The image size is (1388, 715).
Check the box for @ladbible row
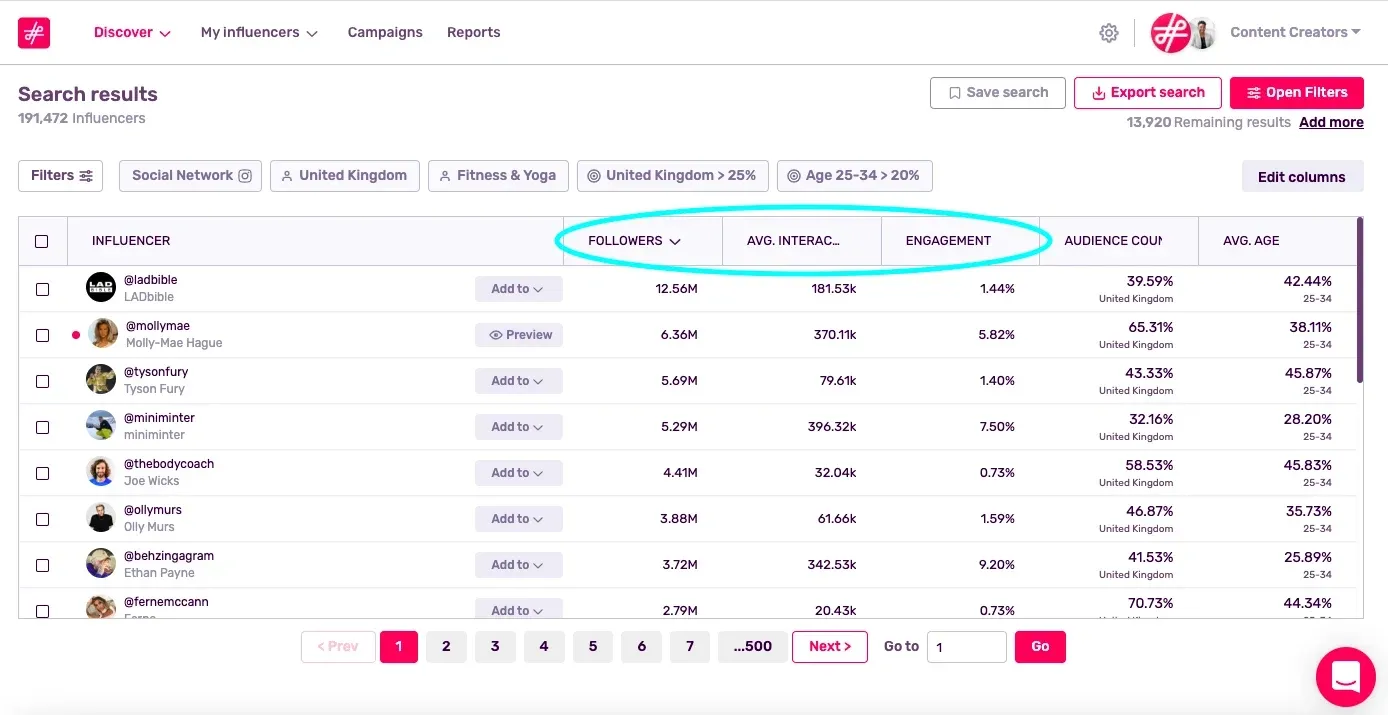tap(42, 289)
